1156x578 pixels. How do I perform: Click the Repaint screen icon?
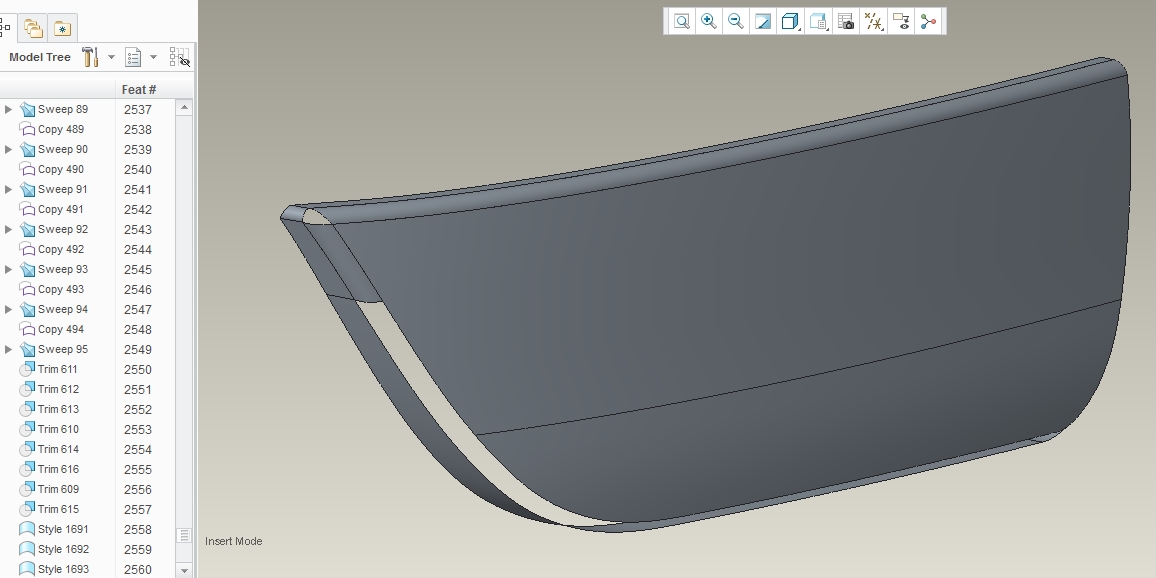[762, 21]
